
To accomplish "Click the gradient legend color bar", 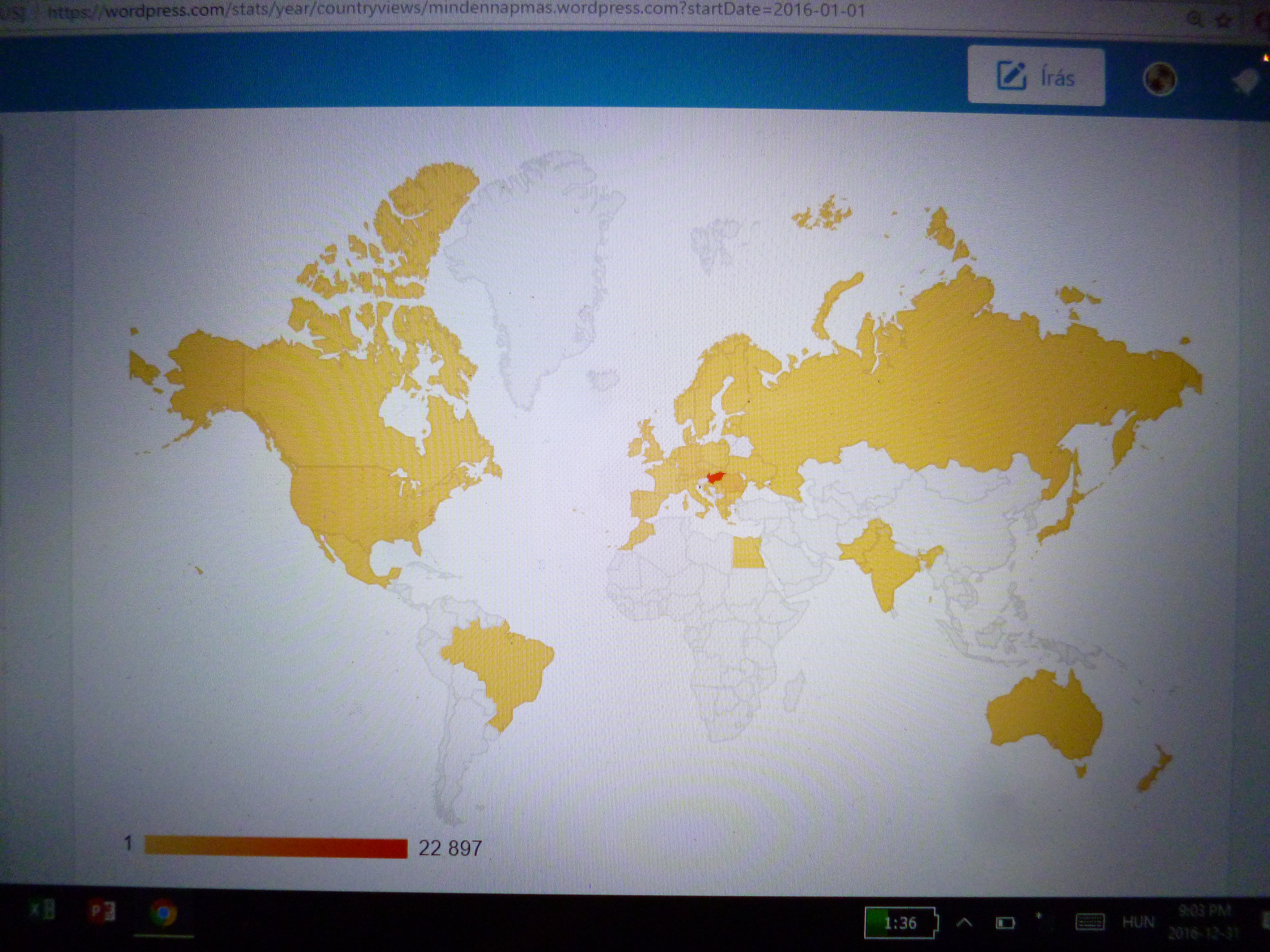I will point(275,848).
